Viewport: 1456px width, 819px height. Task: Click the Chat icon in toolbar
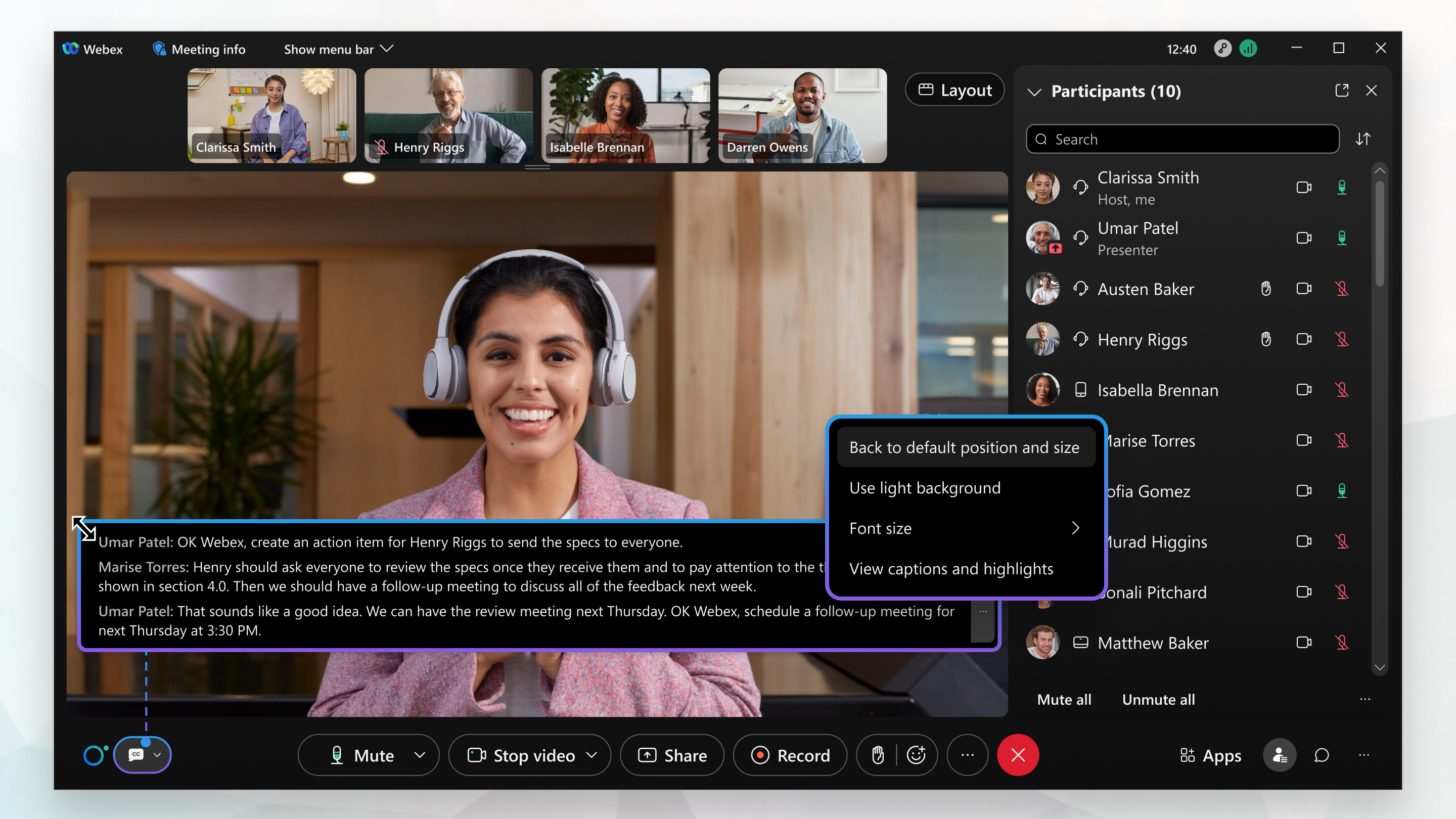click(x=1322, y=755)
